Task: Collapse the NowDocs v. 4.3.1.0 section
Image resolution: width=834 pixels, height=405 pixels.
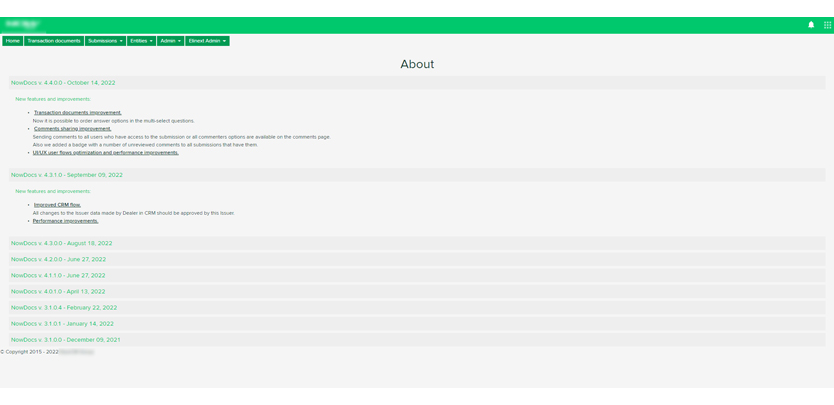Action: pyautogui.click(x=67, y=175)
